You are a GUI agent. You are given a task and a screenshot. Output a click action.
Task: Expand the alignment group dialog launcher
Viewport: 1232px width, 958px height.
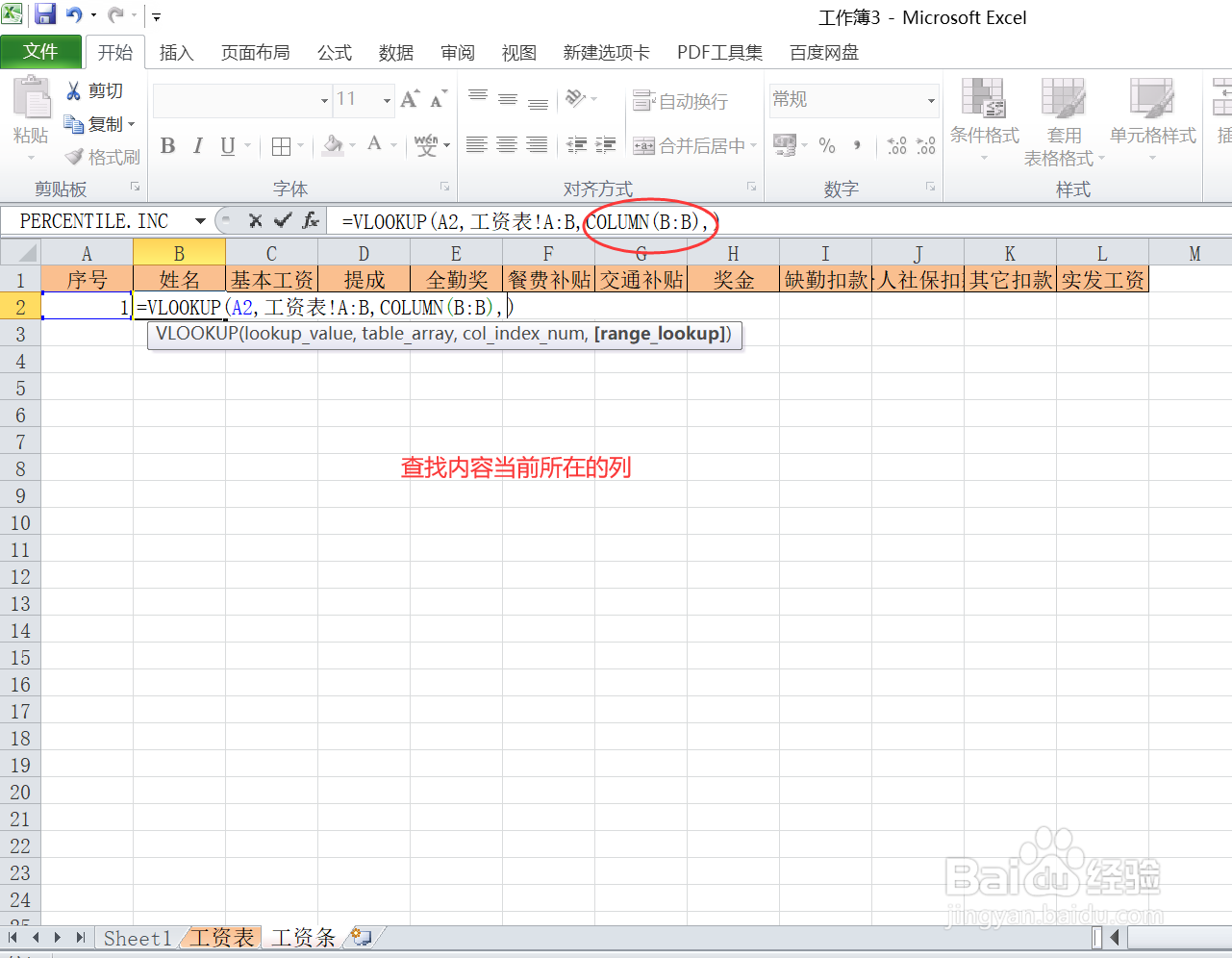pyautogui.click(x=751, y=187)
